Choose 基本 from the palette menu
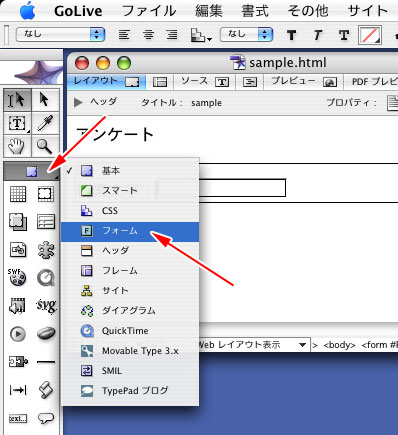The height and width of the screenshot is (435, 398). [x=130, y=171]
